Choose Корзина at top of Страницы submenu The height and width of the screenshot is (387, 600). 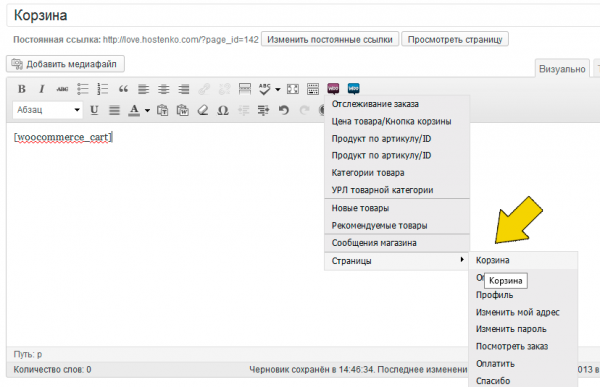click(x=523, y=260)
